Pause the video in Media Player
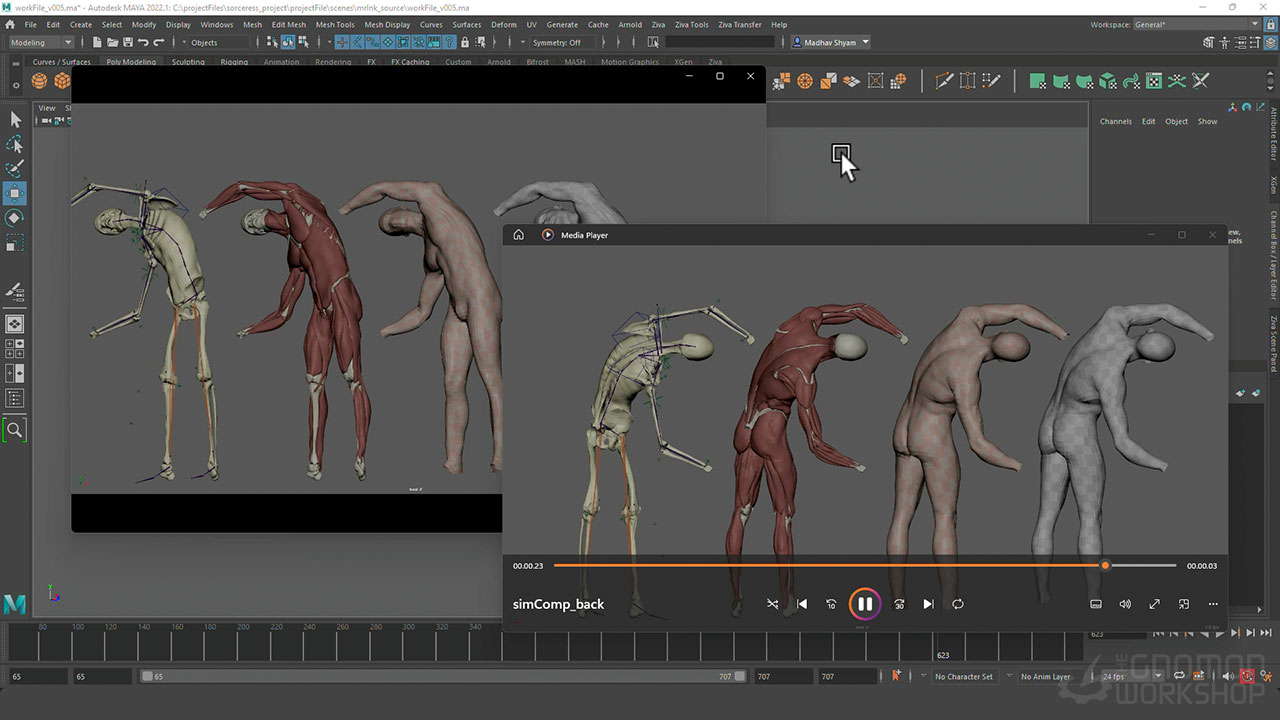The image size is (1280, 720). (x=865, y=604)
